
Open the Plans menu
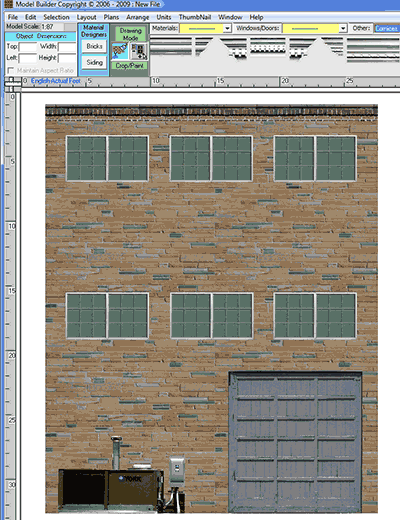pos(111,17)
